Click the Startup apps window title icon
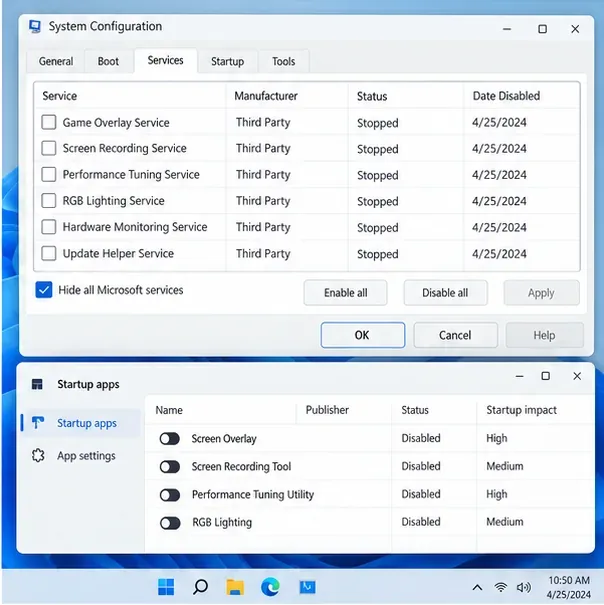Viewport: 604px width, 605px height. click(37, 384)
